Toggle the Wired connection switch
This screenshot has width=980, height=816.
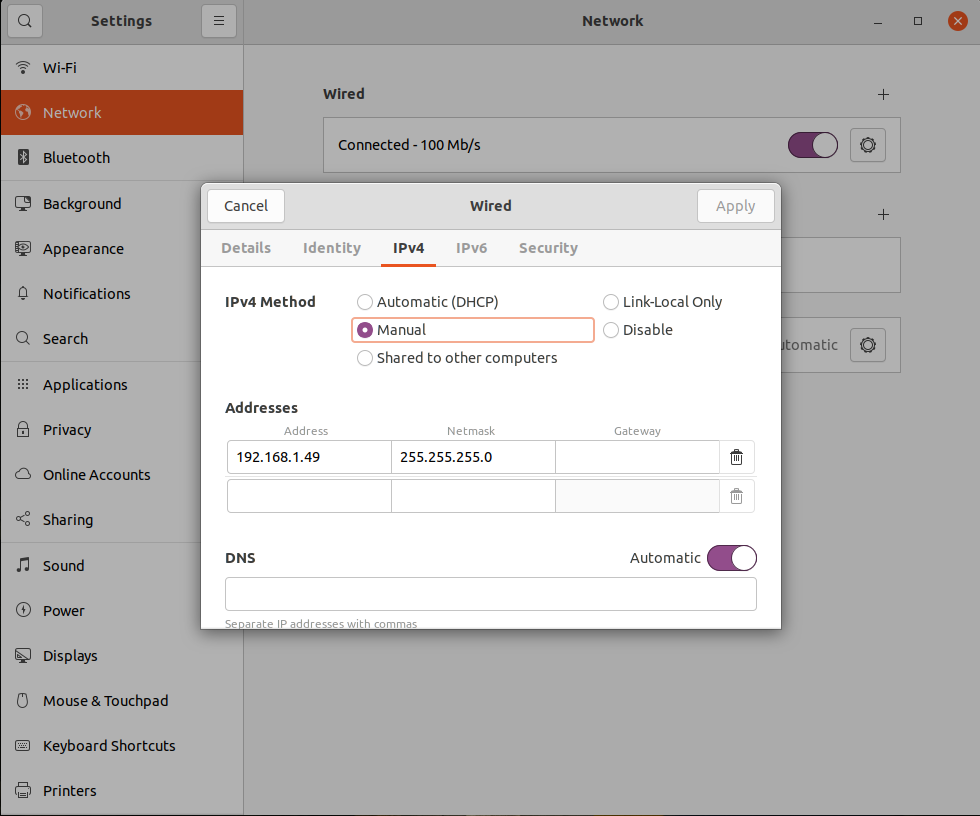coord(812,145)
